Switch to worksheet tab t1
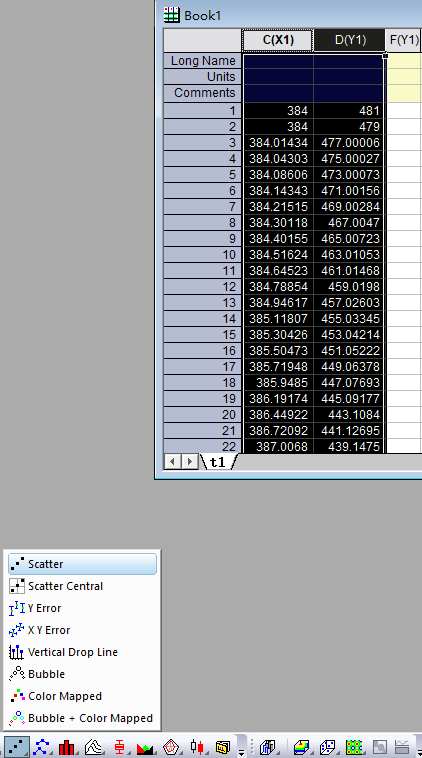This screenshot has width=422, height=758. tap(218, 462)
